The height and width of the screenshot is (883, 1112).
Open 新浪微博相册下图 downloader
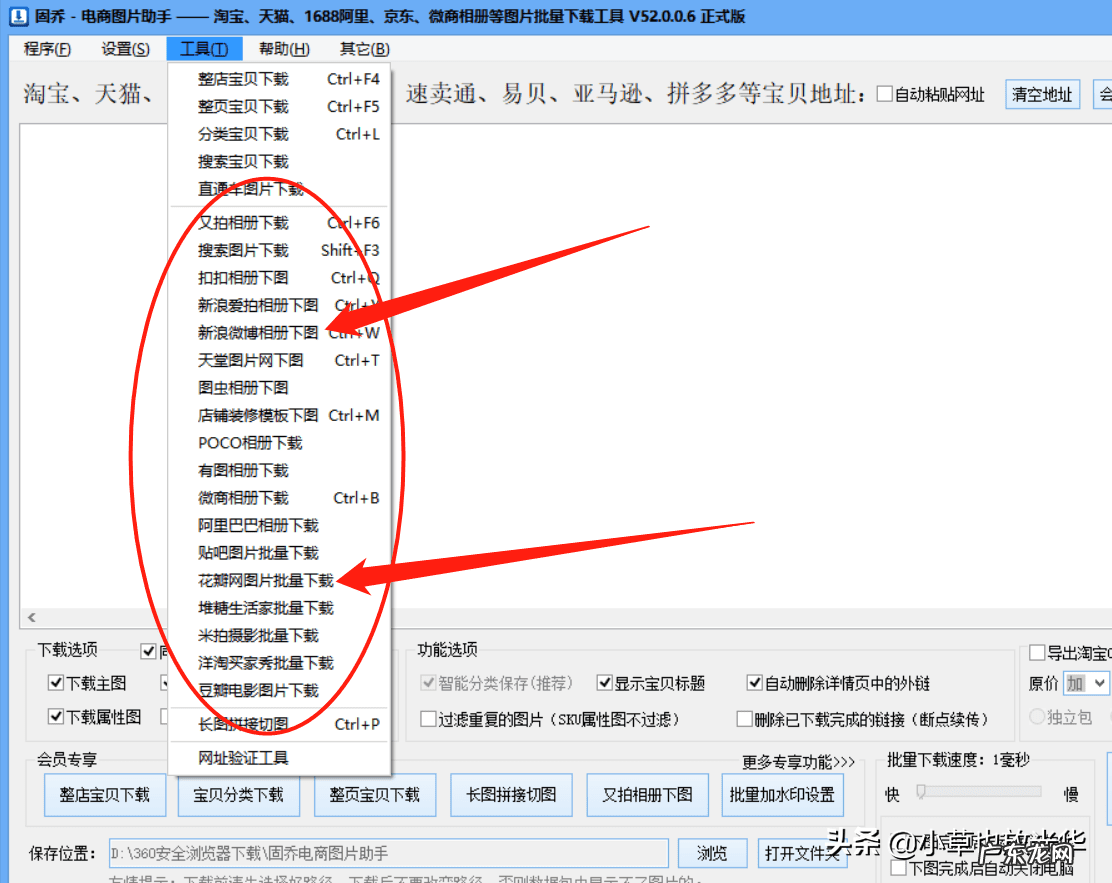pyautogui.click(x=257, y=332)
